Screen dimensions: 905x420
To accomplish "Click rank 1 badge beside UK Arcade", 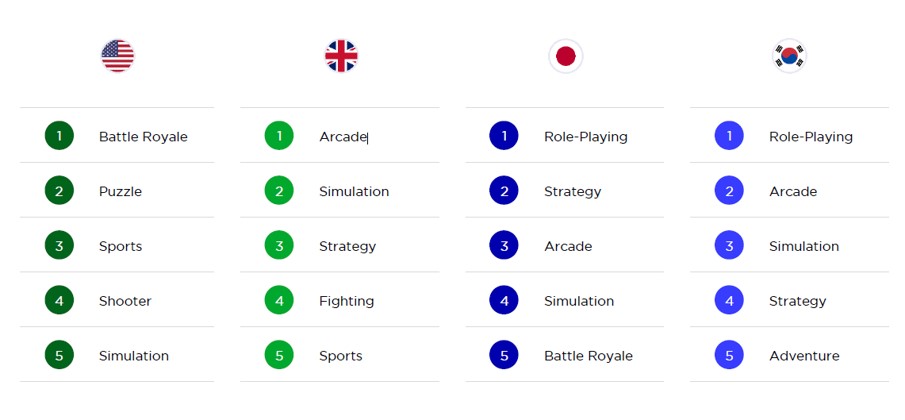I will coord(279,136).
